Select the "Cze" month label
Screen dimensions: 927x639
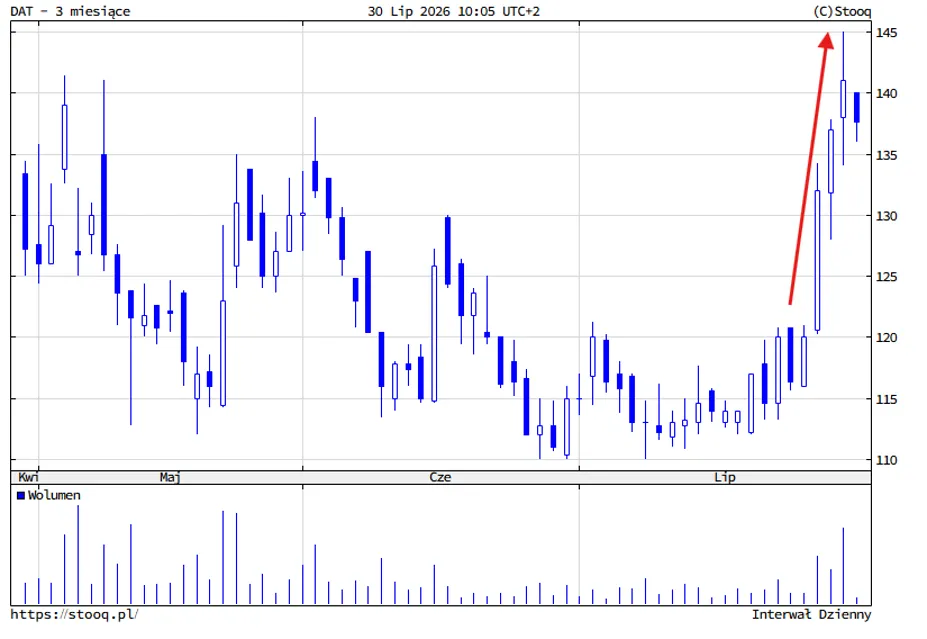440,477
